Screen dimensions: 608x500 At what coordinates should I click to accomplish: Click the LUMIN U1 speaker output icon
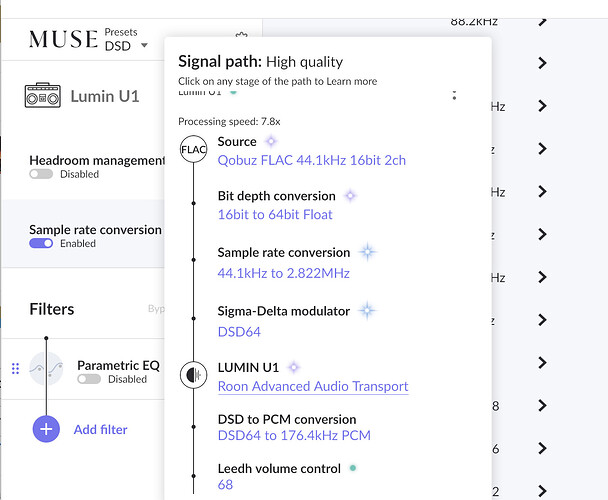pos(193,375)
